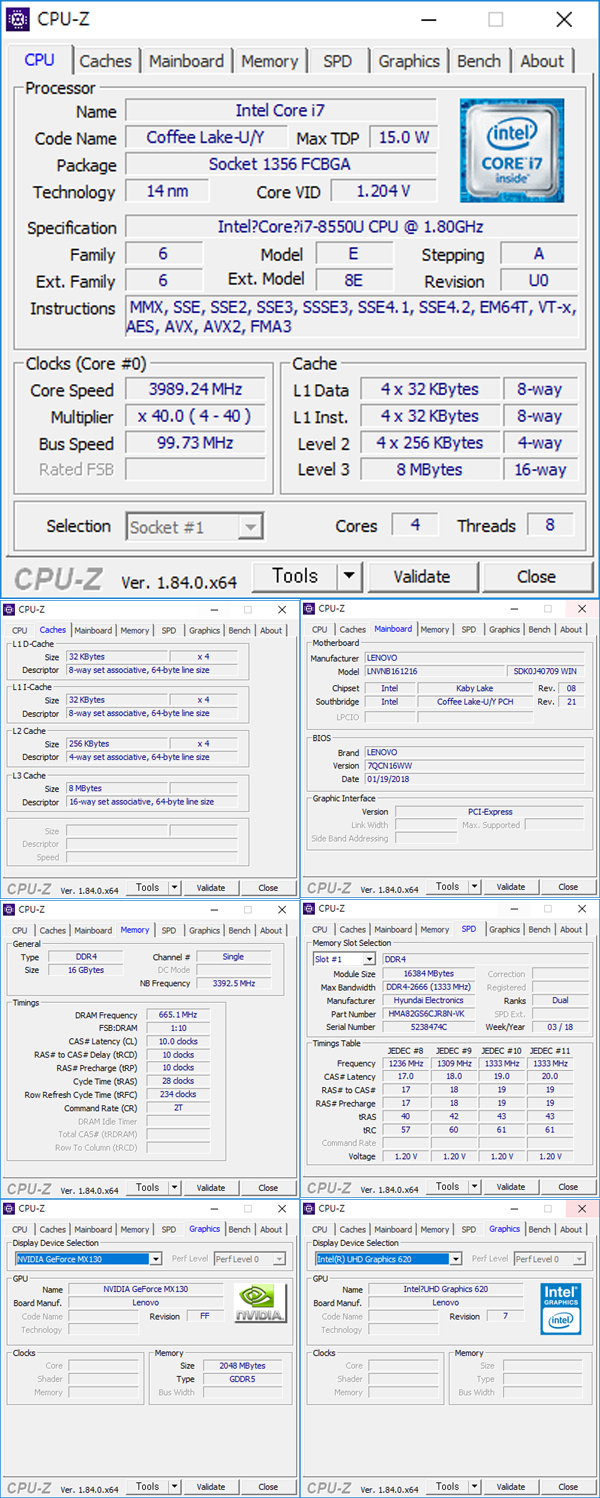Click Validate in the Memory window
This screenshot has height=1498, width=600.
tap(211, 1188)
